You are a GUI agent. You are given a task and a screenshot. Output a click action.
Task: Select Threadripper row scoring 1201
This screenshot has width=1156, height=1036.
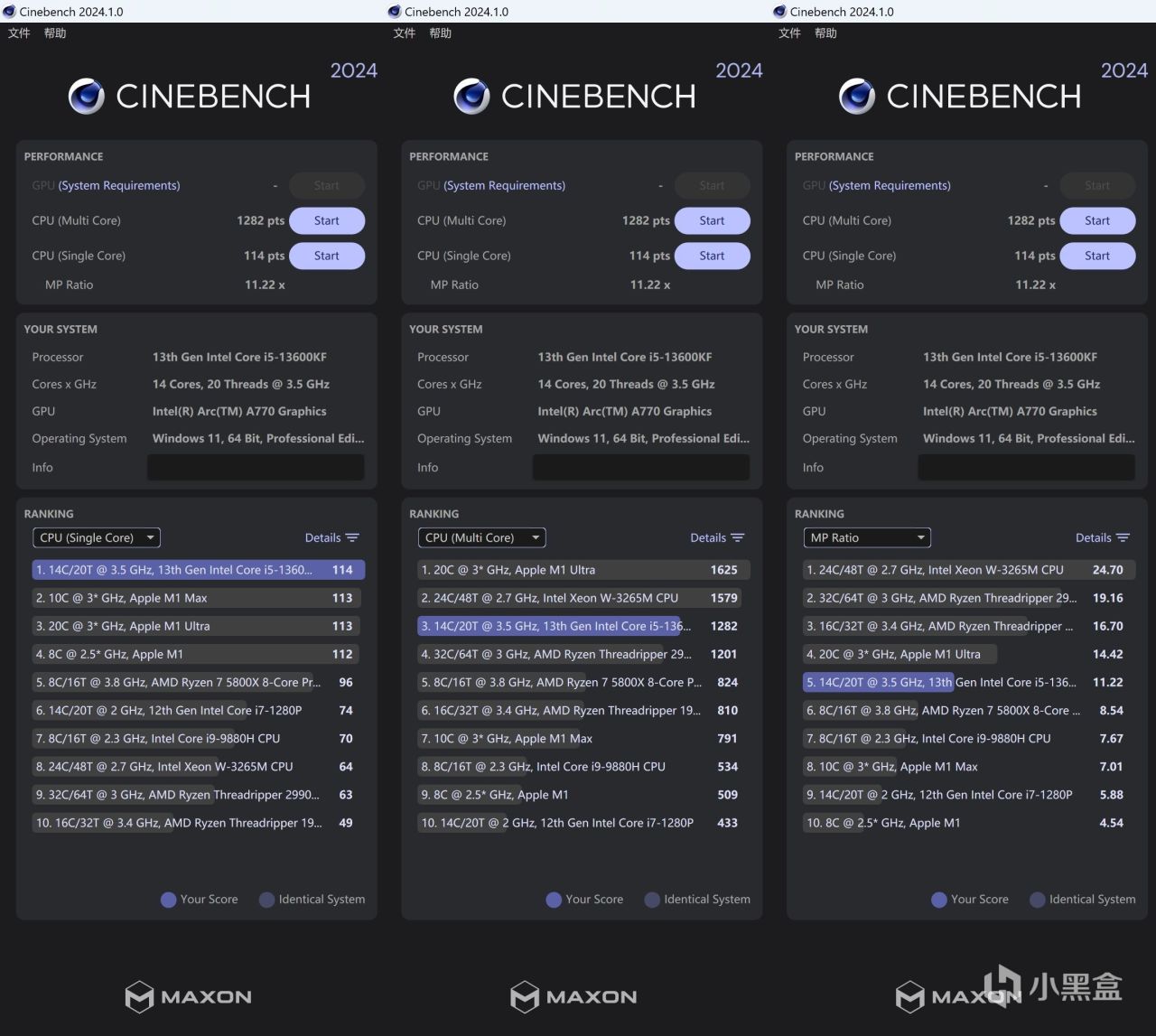point(583,654)
